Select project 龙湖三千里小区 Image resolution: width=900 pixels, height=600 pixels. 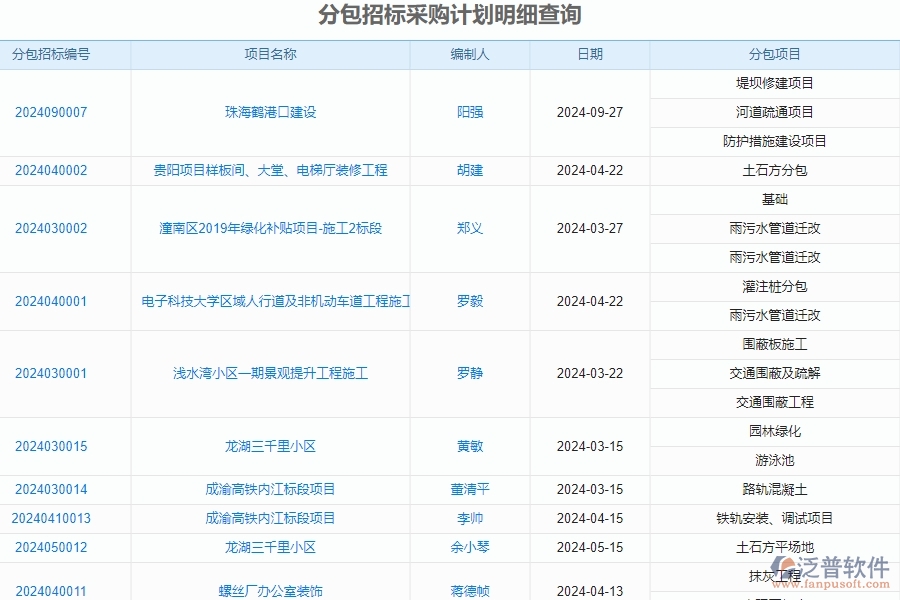click(x=272, y=446)
